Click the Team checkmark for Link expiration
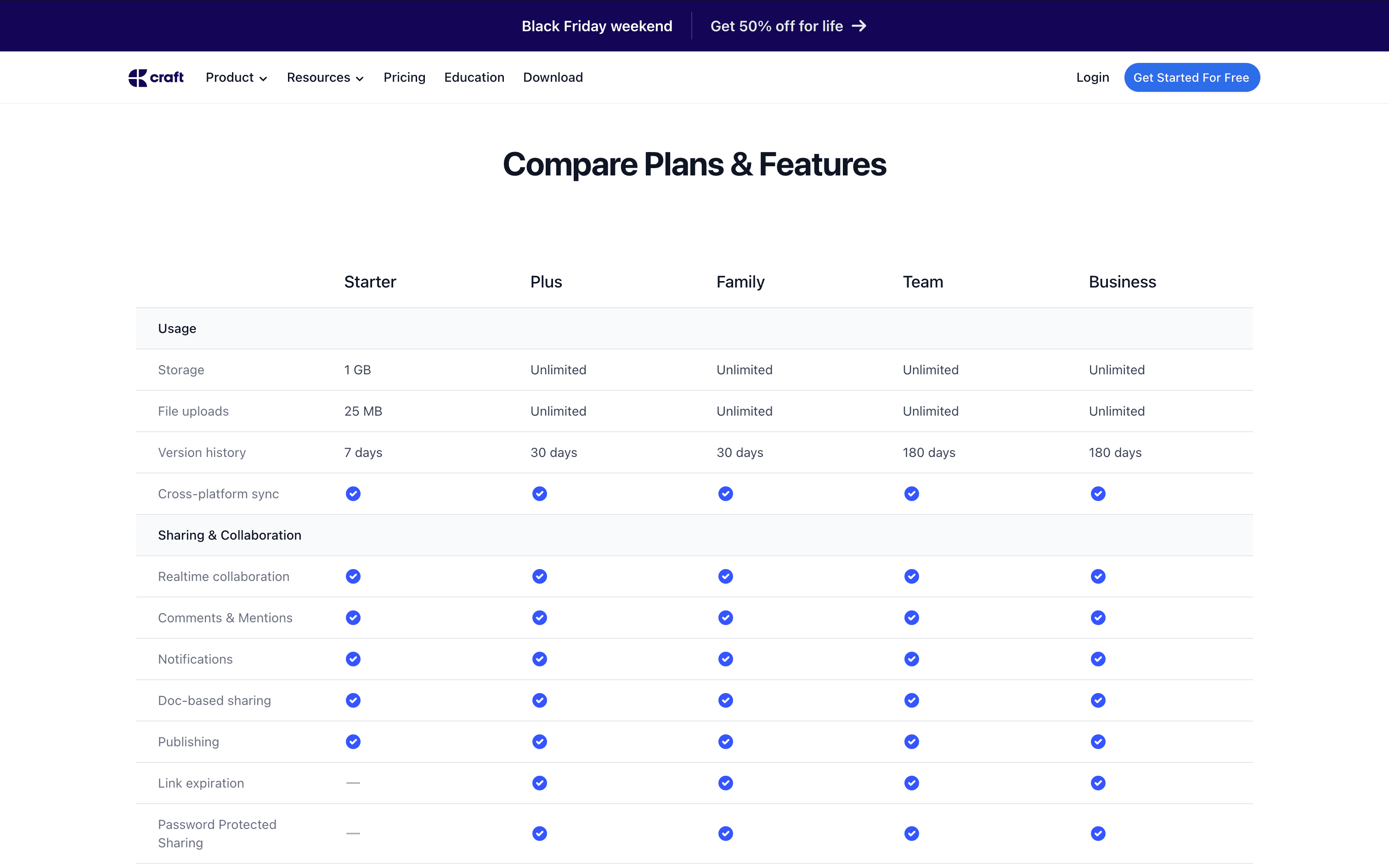The height and width of the screenshot is (868, 1389). pyautogui.click(x=911, y=783)
